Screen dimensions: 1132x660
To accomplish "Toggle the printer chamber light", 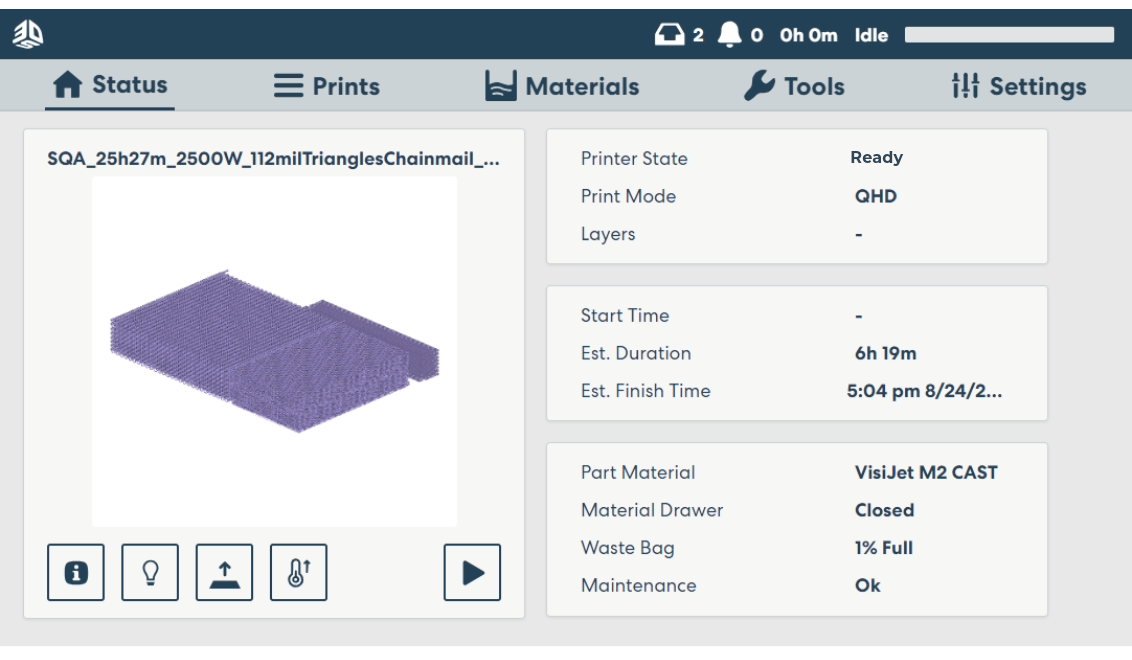I will pyautogui.click(x=150, y=572).
